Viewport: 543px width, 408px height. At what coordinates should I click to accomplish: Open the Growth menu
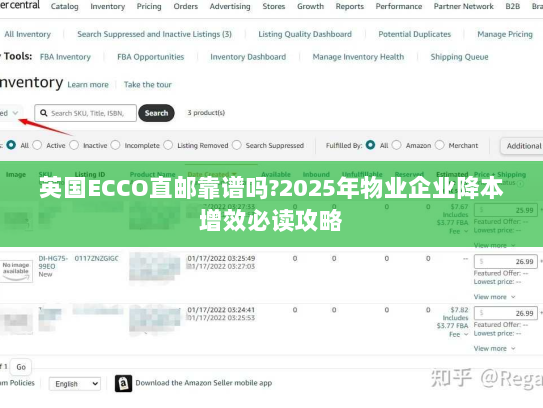coord(310,7)
